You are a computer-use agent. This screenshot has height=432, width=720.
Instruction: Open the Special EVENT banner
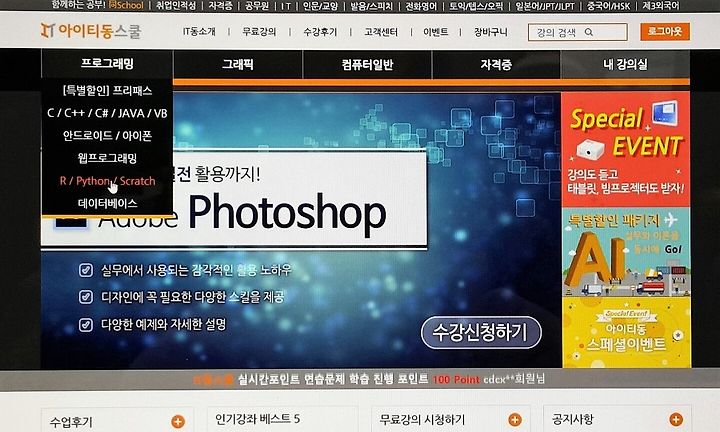(x=625, y=149)
